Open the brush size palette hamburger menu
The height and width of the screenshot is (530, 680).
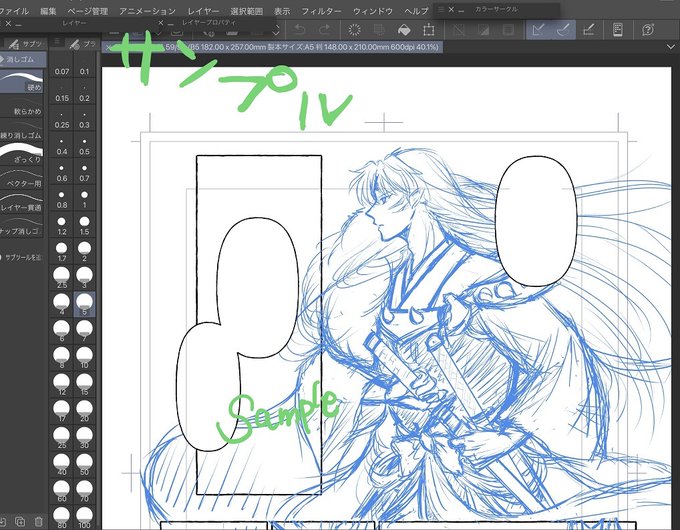tap(57, 42)
